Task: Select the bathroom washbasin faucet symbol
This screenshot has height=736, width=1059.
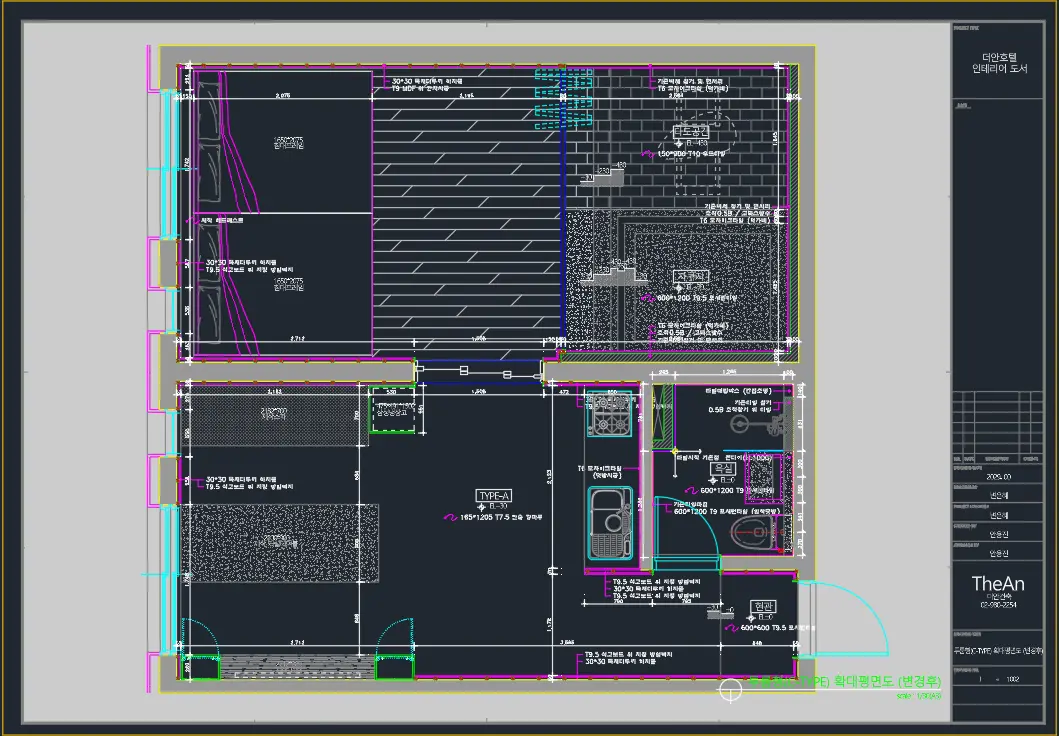Action: coord(760,425)
